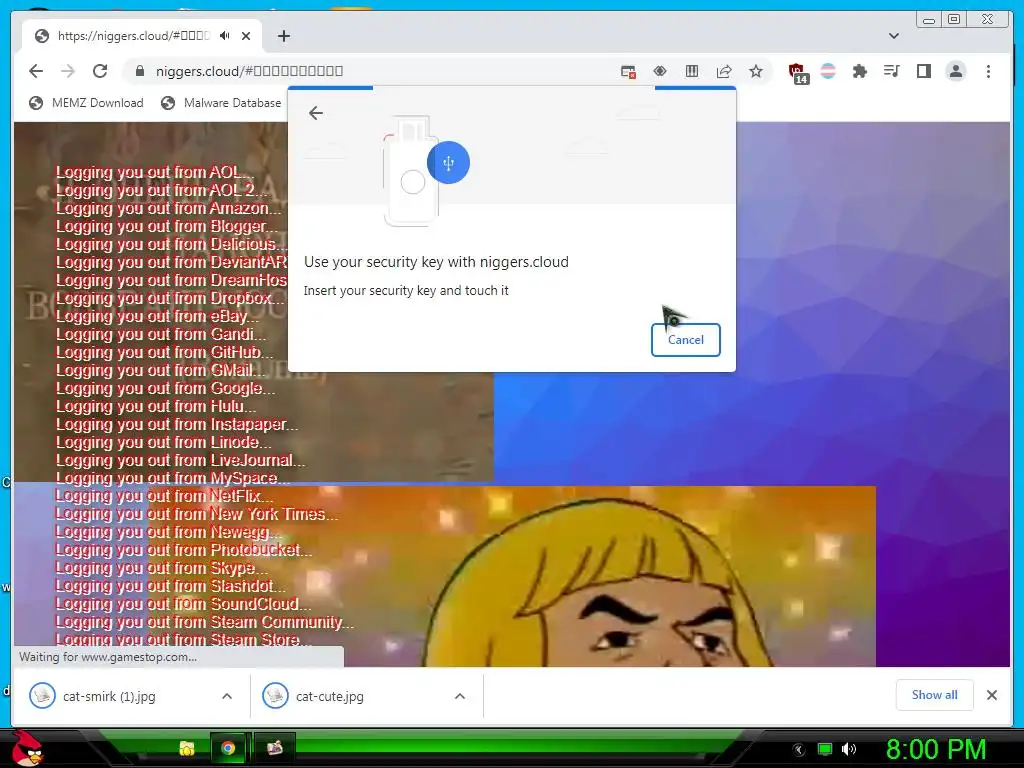Viewport: 1024px width, 768px height.
Task: Click the back arrow in the security key dialog
Action: (316, 113)
